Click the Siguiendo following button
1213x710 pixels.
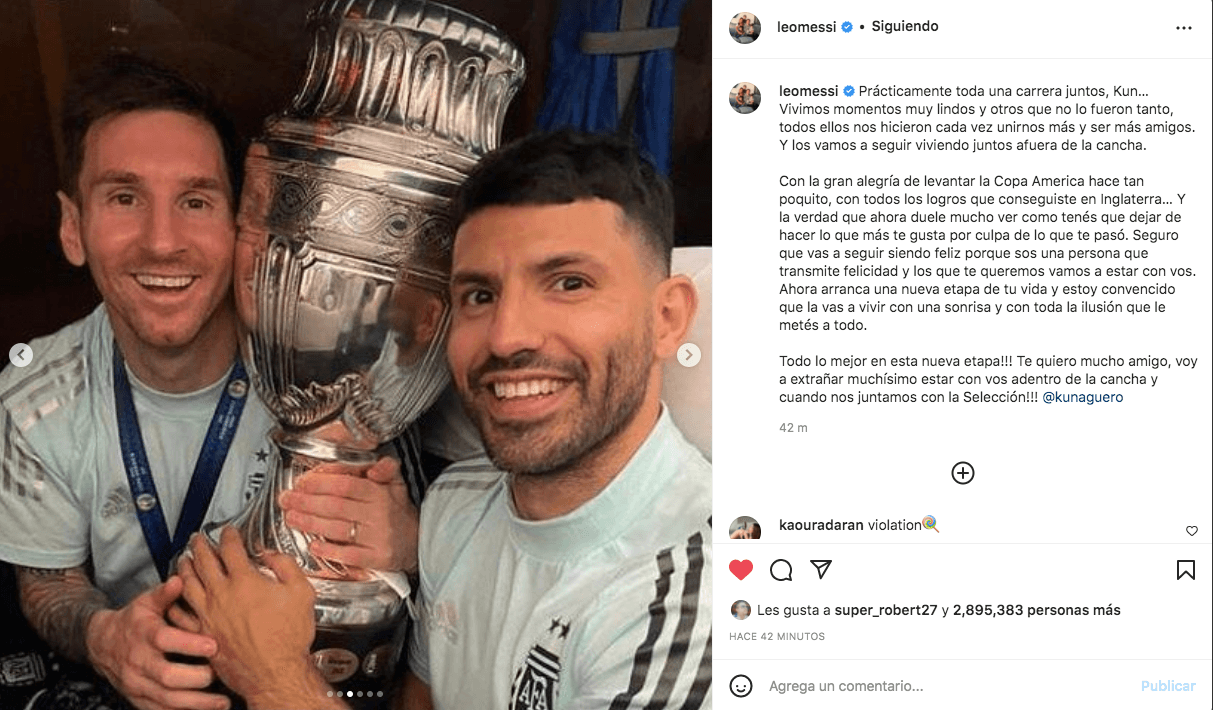point(905,27)
